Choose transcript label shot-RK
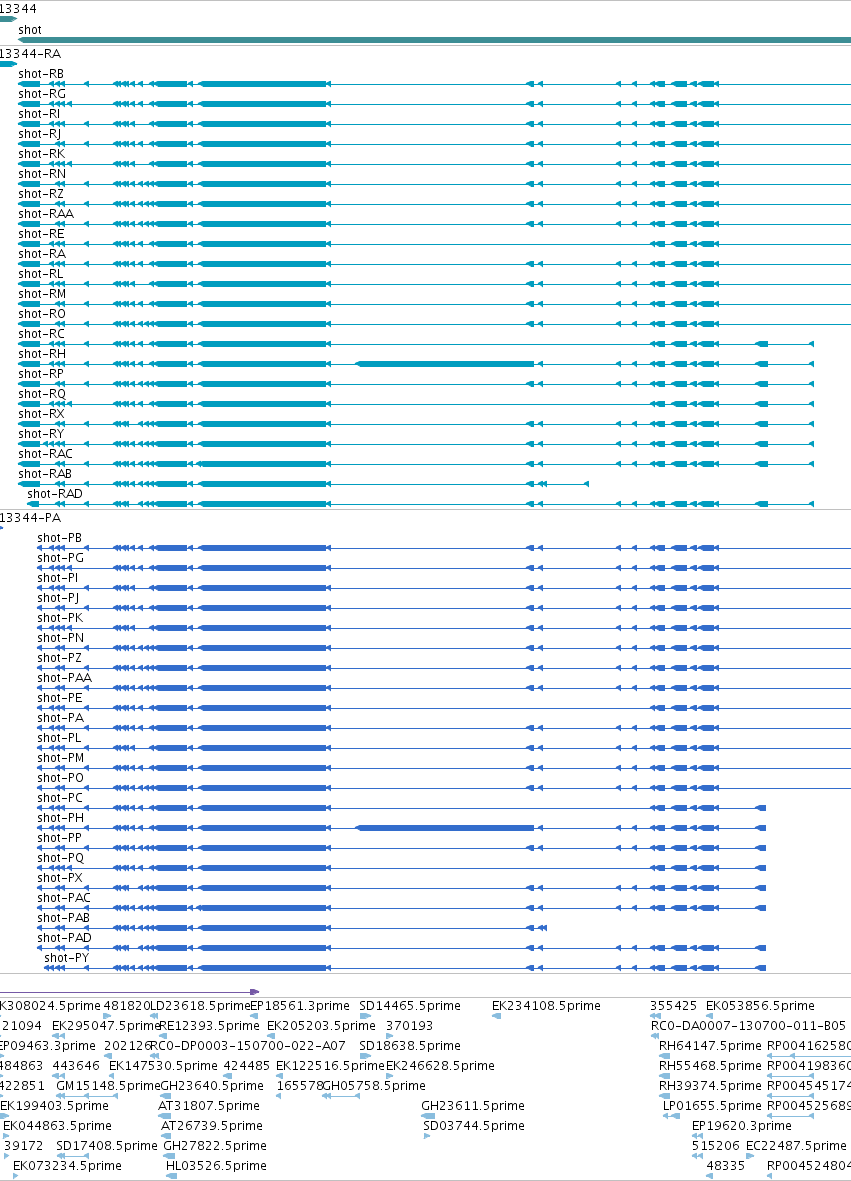The width and height of the screenshot is (851, 1181). coord(41,154)
